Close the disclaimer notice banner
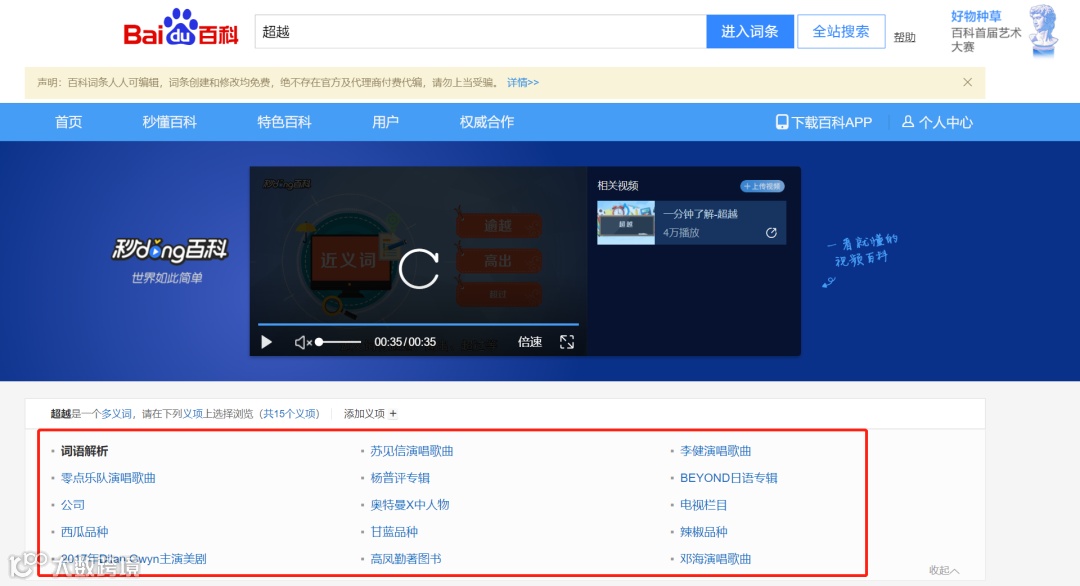 [967, 81]
